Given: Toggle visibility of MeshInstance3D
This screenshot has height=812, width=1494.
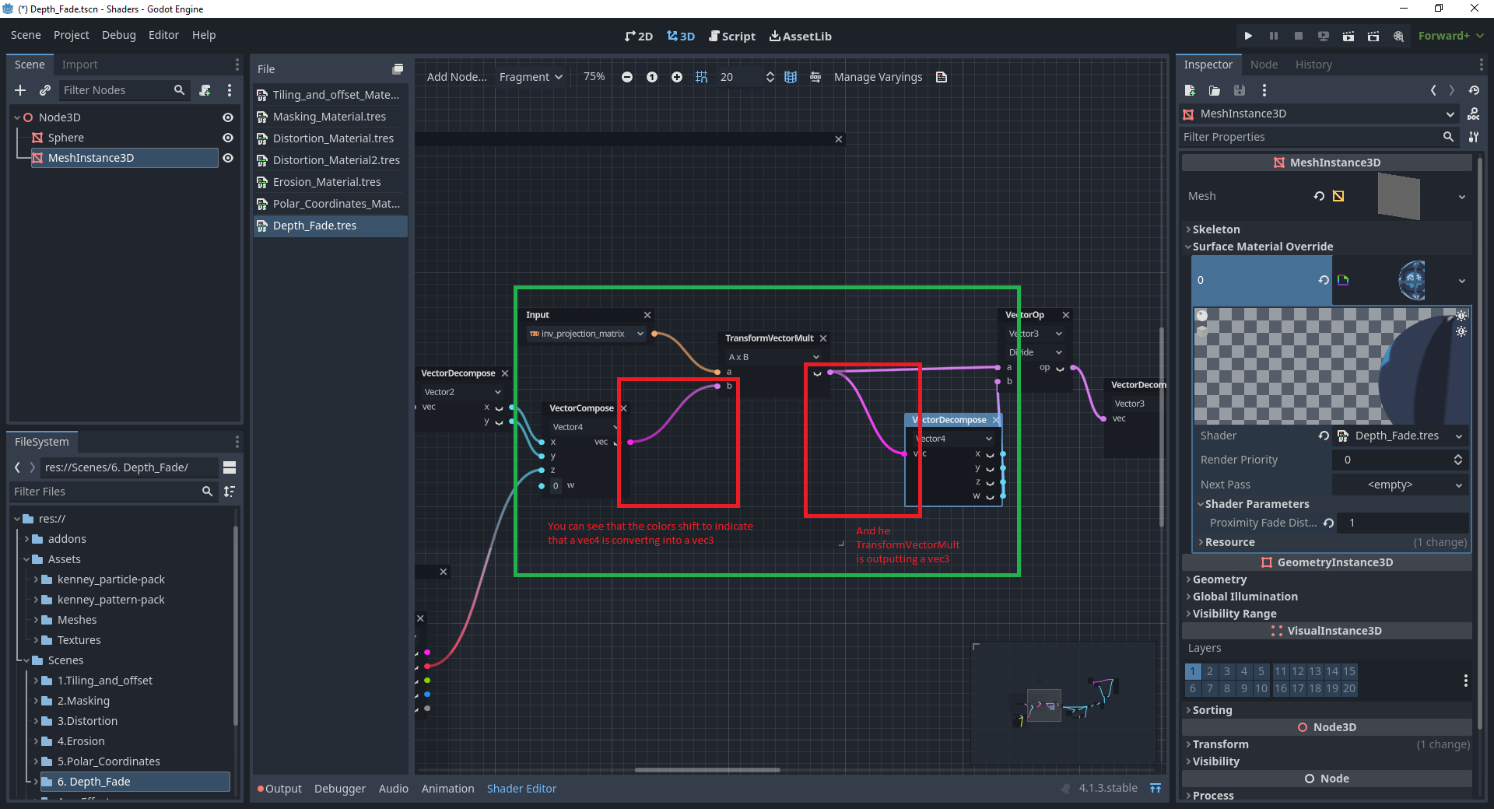Looking at the screenshot, I should click(227, 158).
